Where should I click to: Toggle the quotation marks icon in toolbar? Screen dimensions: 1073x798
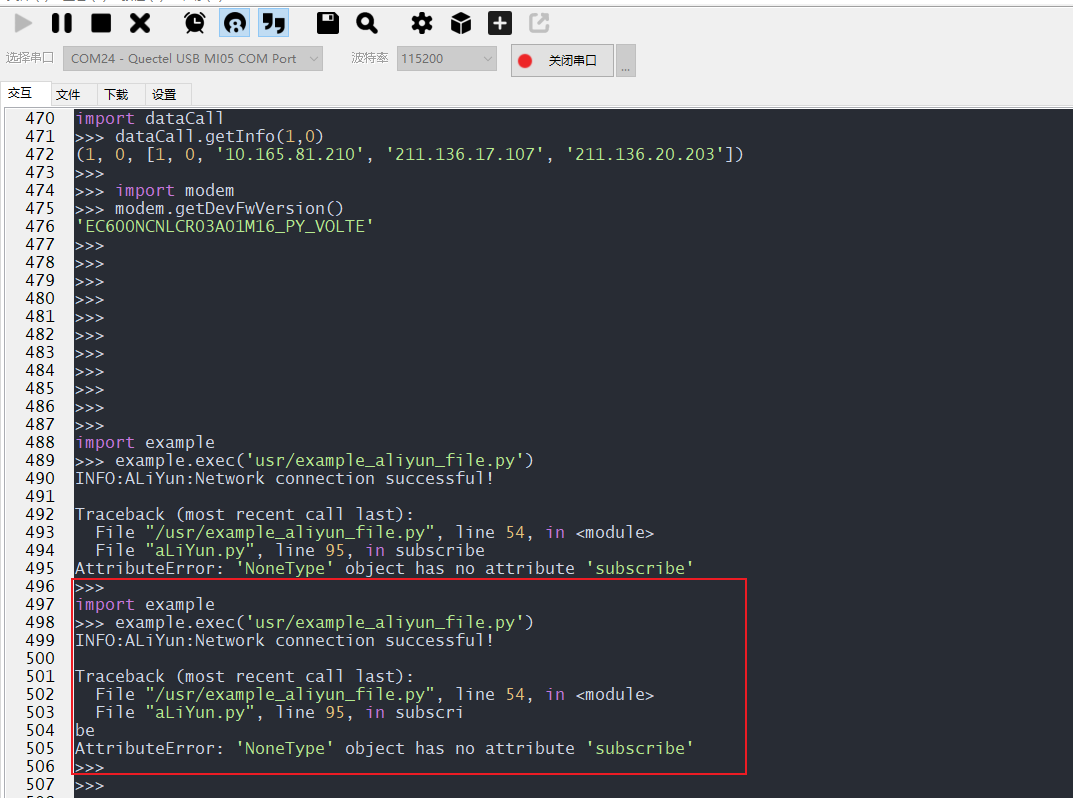click(x=274, y=23)
